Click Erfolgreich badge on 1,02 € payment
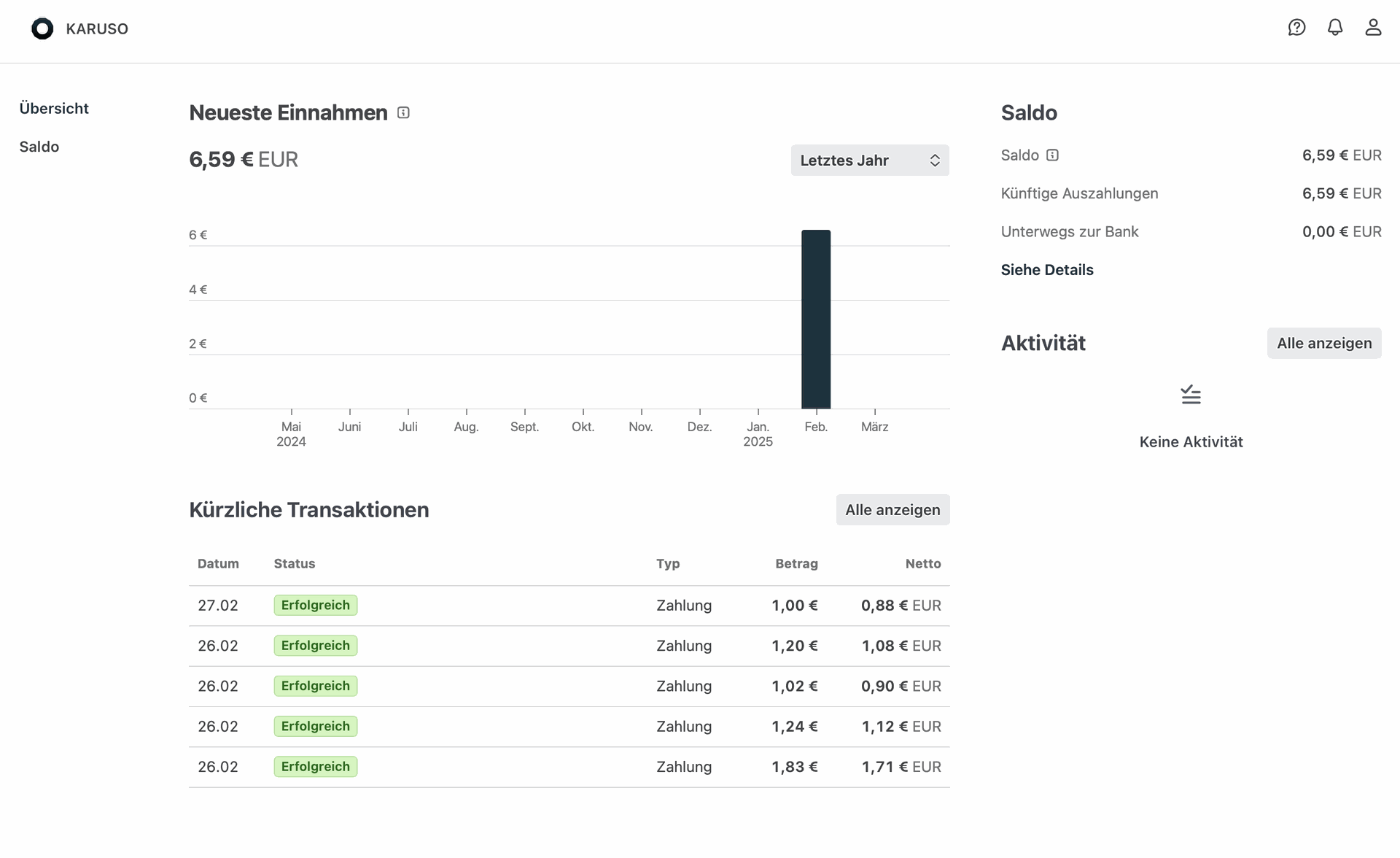Viewport: 1400px width, 858px height. [316, 686]
